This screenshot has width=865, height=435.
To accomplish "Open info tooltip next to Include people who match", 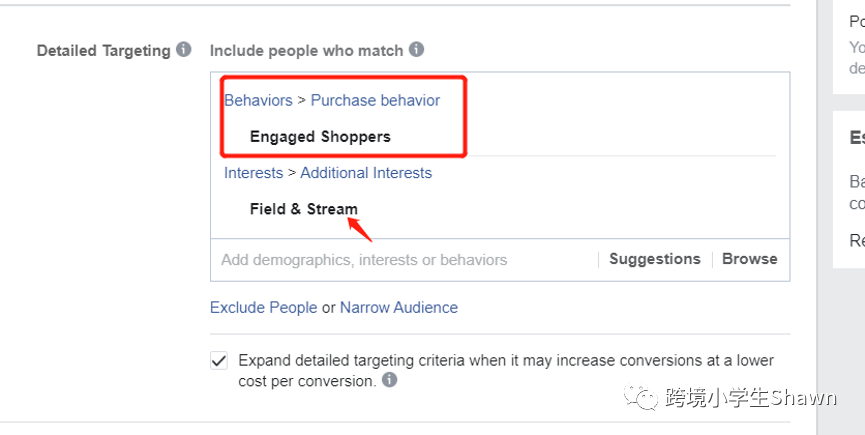I will tap(417, 50).
